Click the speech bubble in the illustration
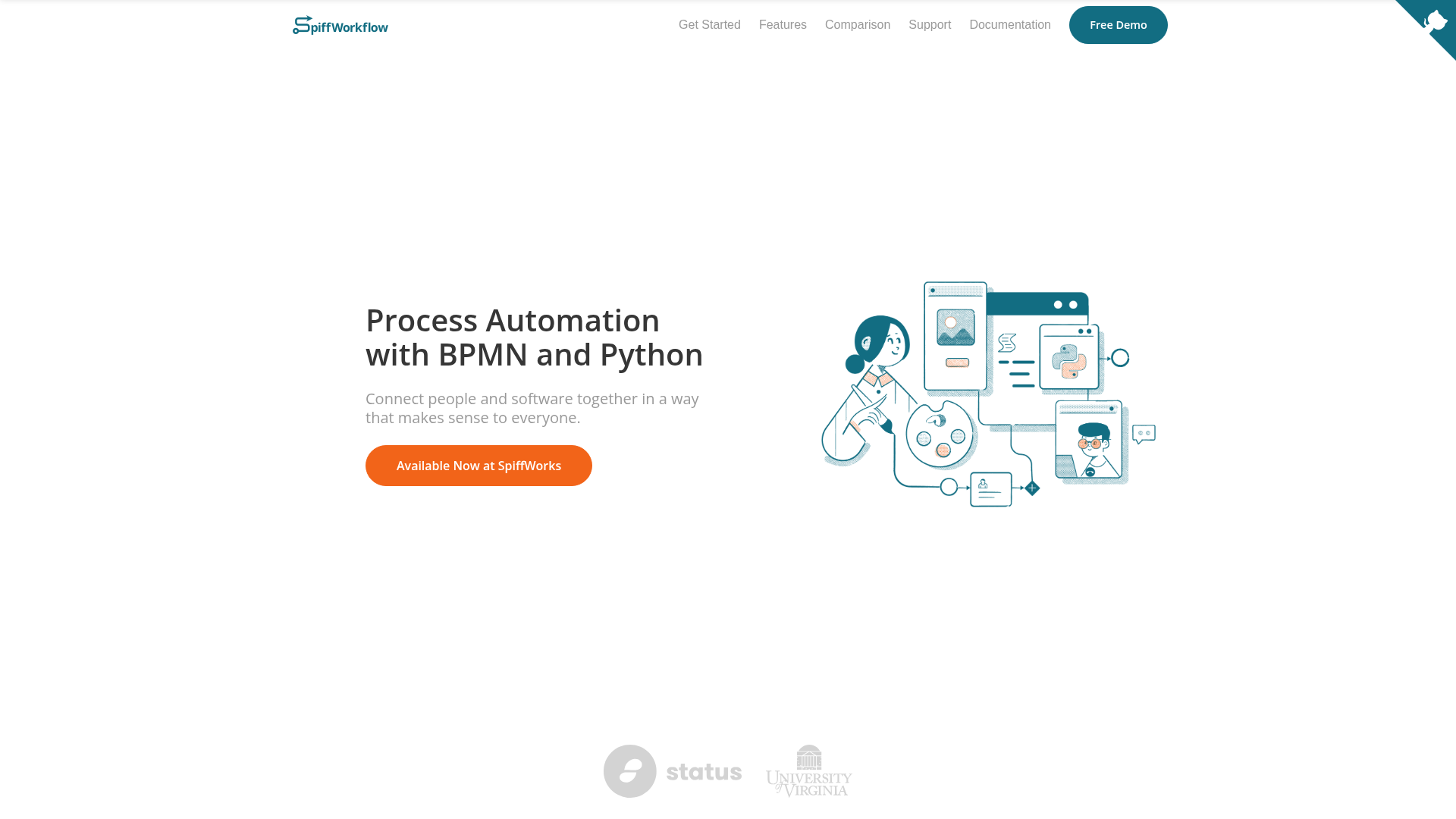The height and width of the screenshot is (819, 1456). click(x=1144, y=433)
